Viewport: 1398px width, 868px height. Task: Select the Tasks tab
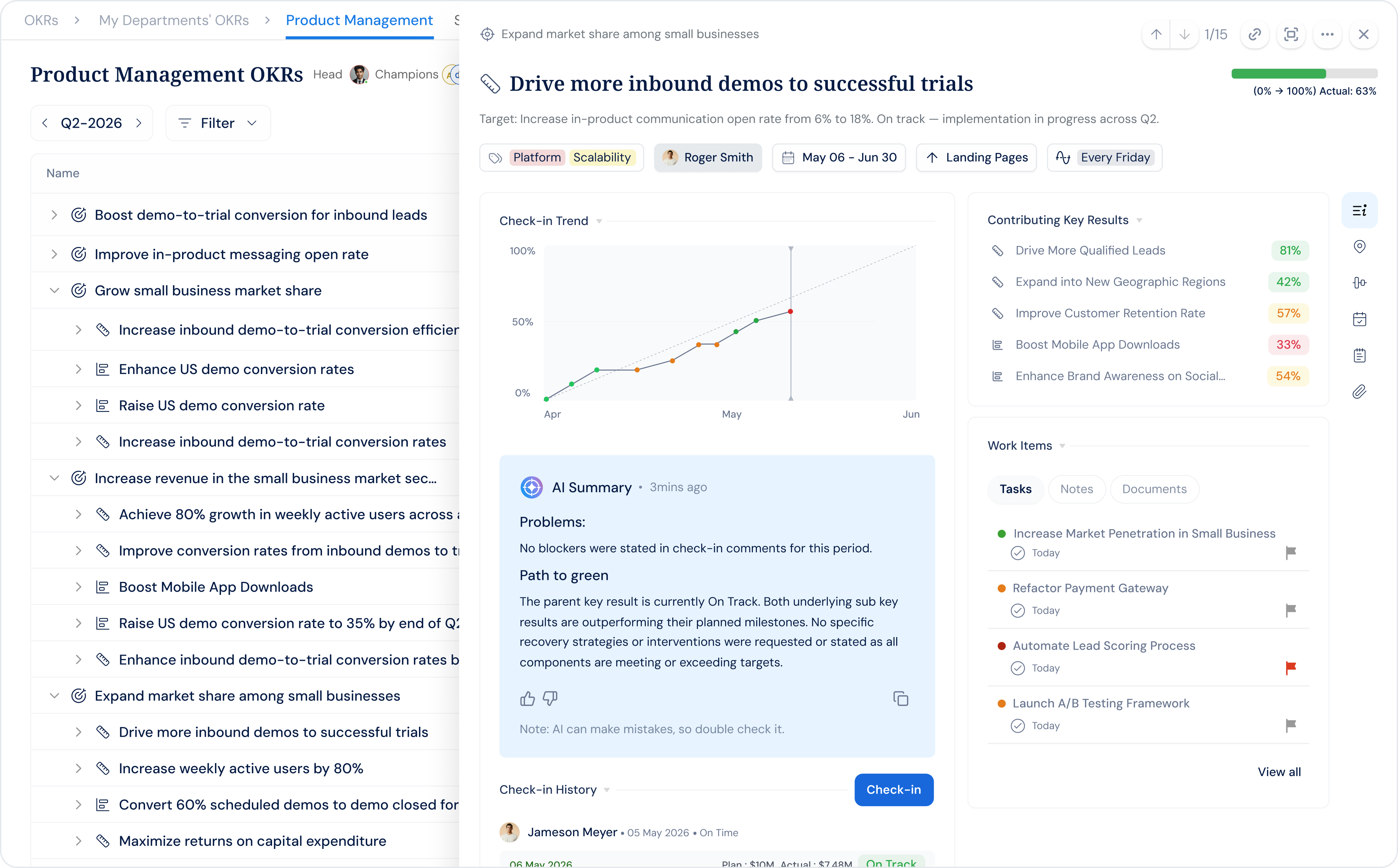(1015, 489)
